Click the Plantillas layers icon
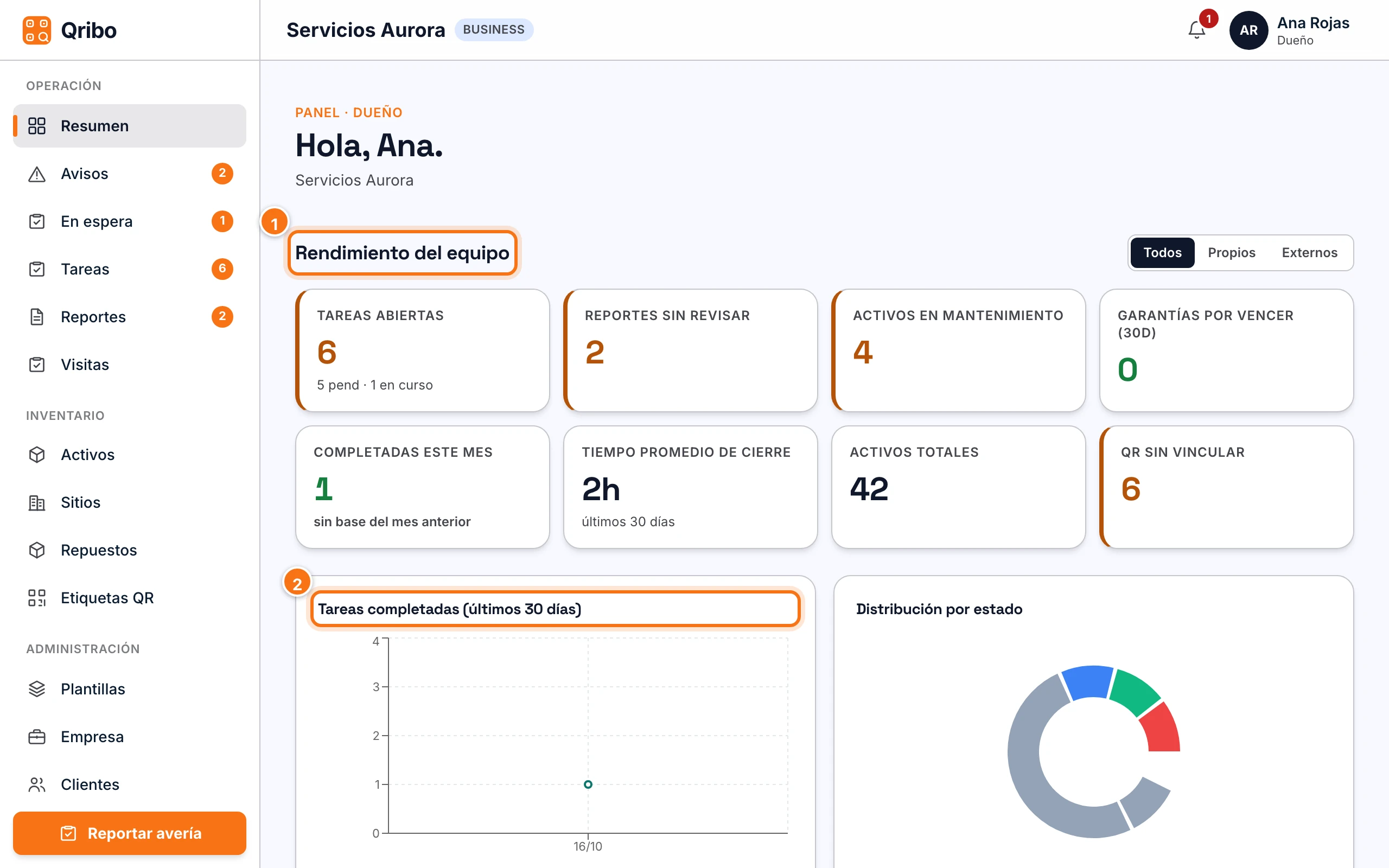This screenshot has height=868, width=1389. [37, 689]
